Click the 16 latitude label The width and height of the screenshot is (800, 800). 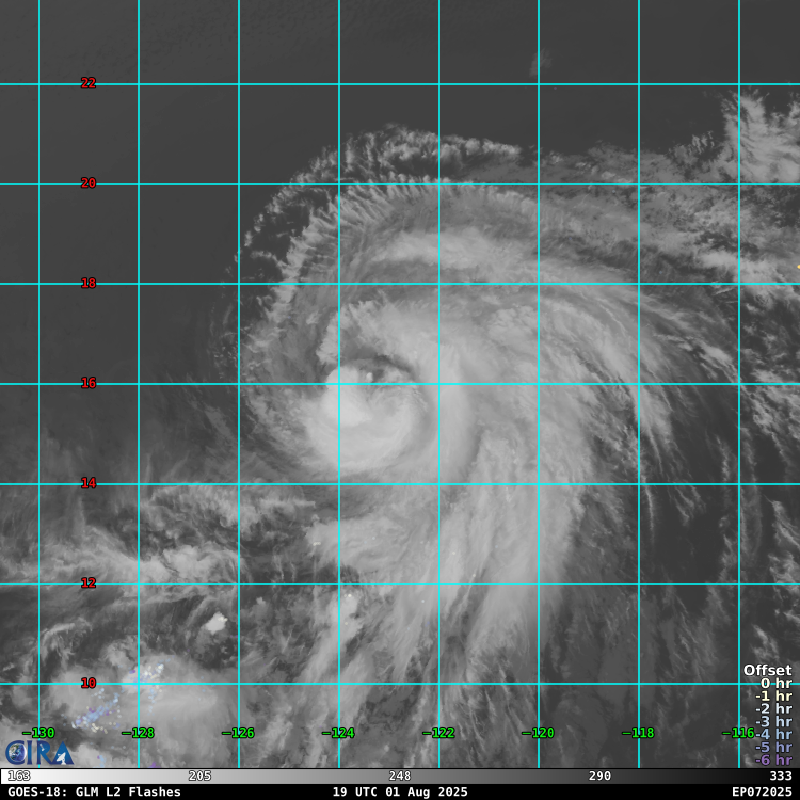pos(88,383)
